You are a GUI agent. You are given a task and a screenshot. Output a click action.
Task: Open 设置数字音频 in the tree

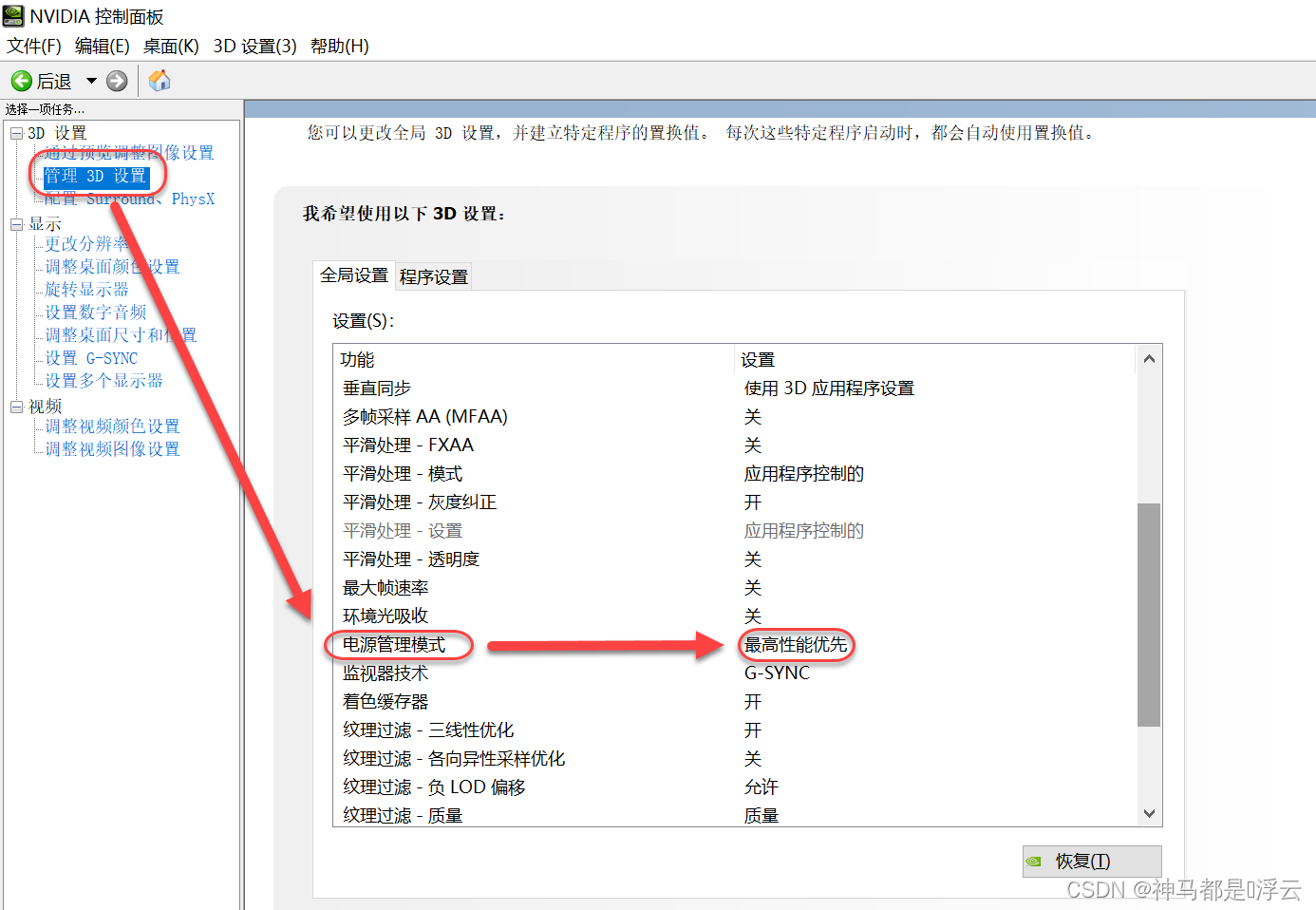(x=95, y=313)
